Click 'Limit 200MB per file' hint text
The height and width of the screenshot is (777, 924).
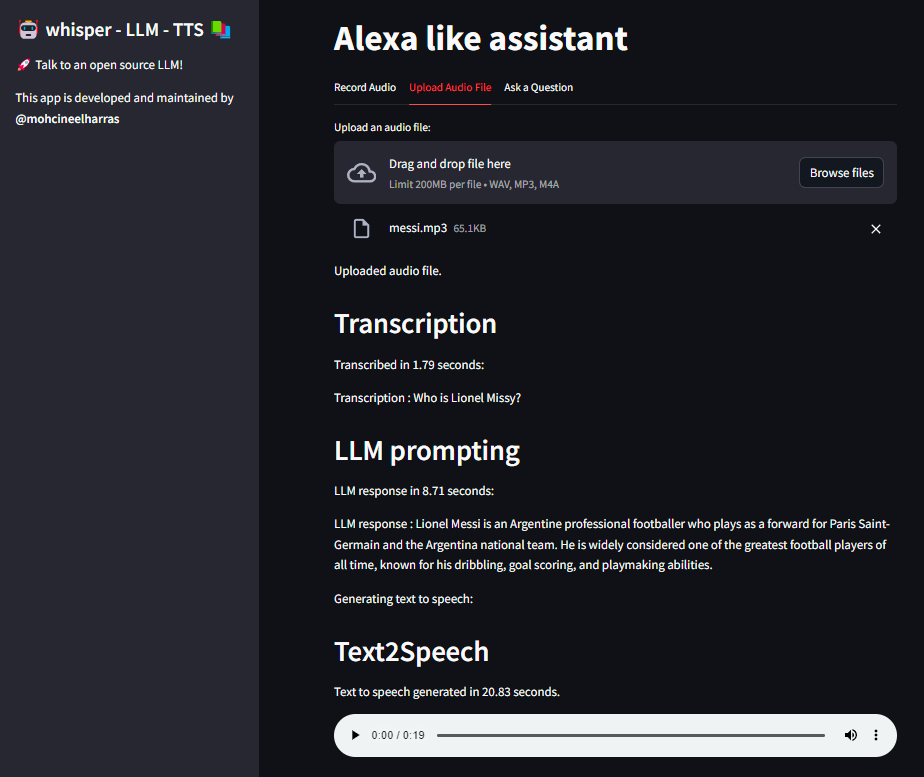coord(435,184)
